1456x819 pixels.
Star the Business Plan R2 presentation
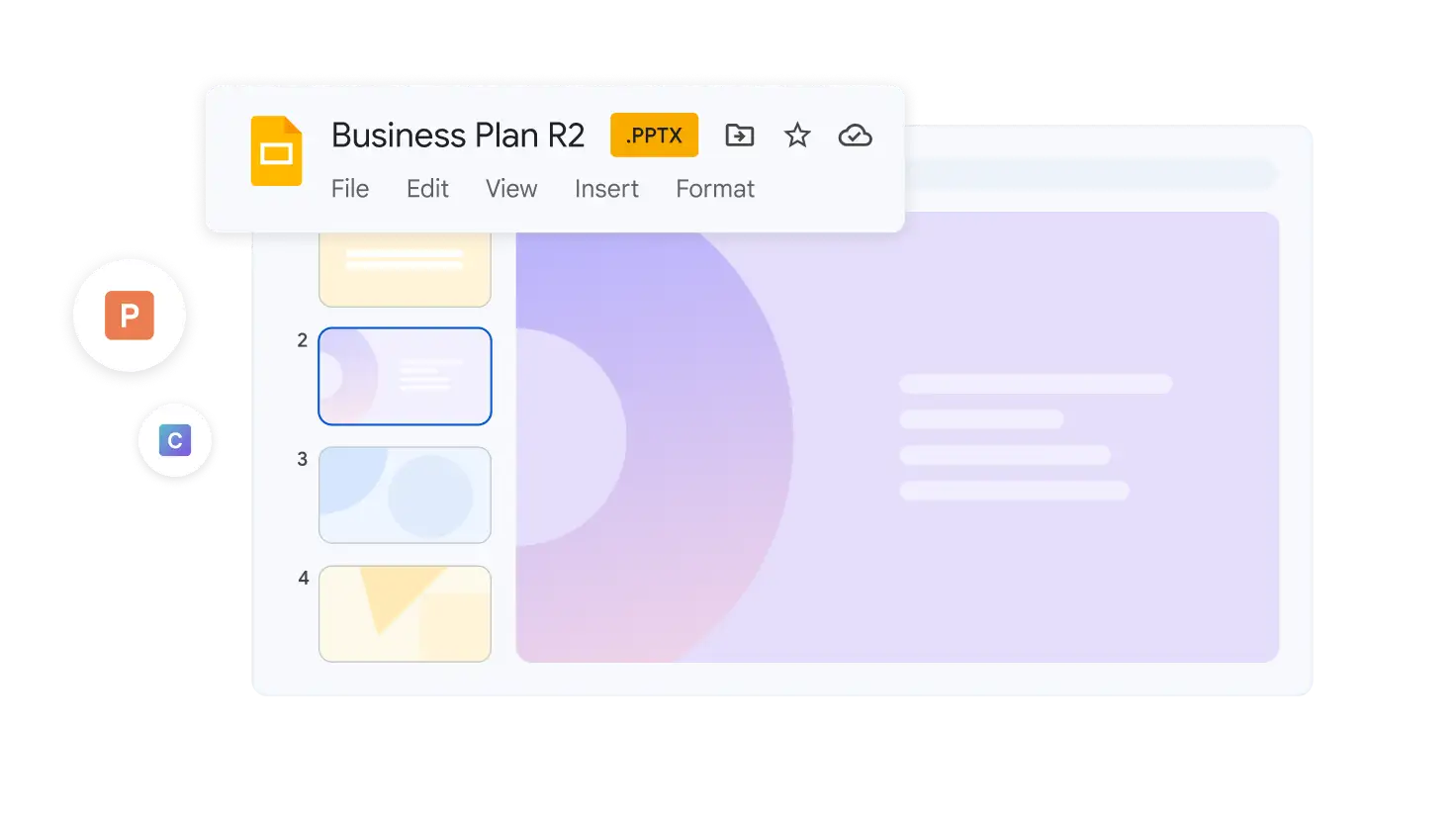[x=797, y=136]
